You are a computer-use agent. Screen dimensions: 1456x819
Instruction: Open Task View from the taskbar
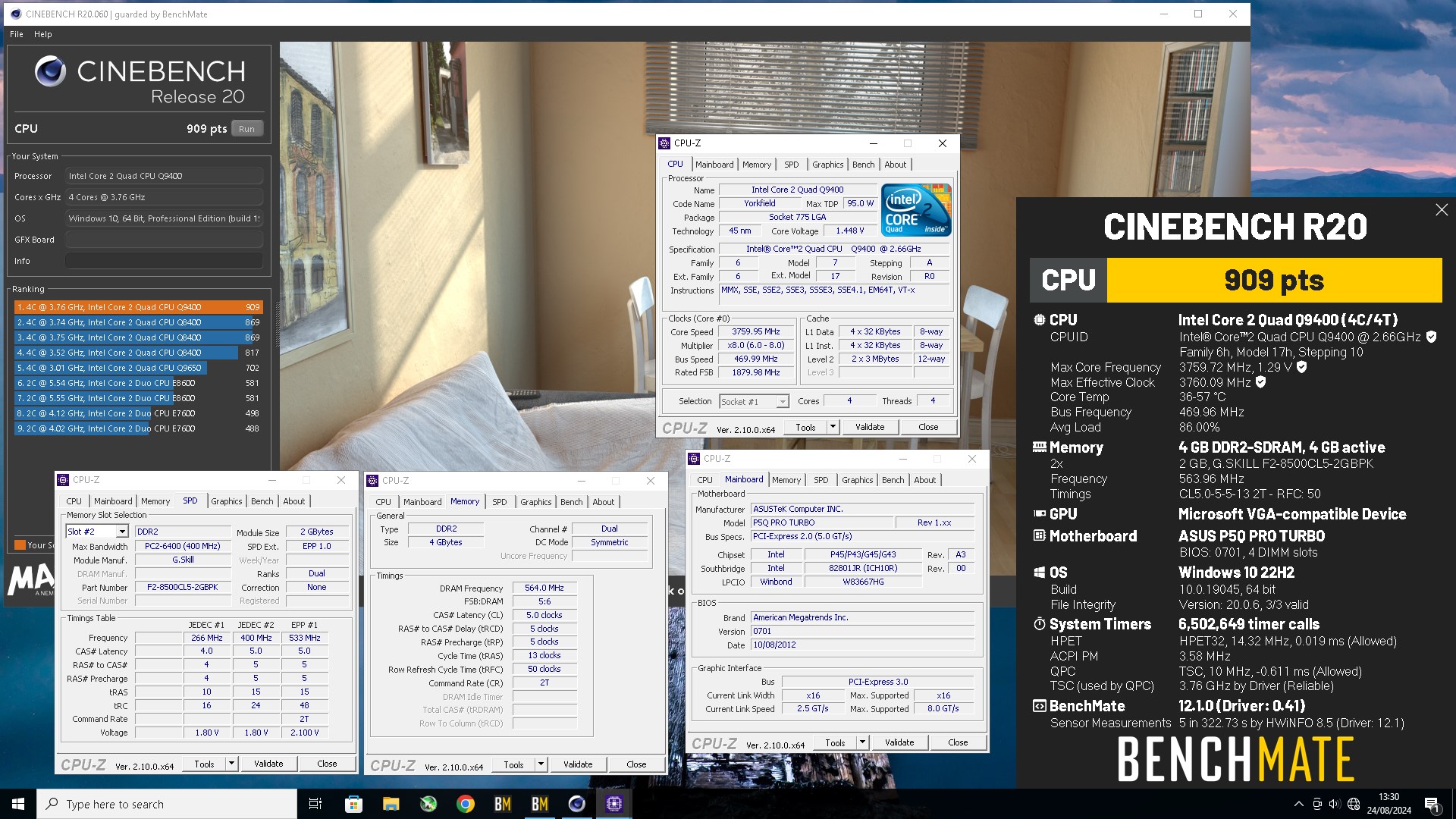click(315, 804)
